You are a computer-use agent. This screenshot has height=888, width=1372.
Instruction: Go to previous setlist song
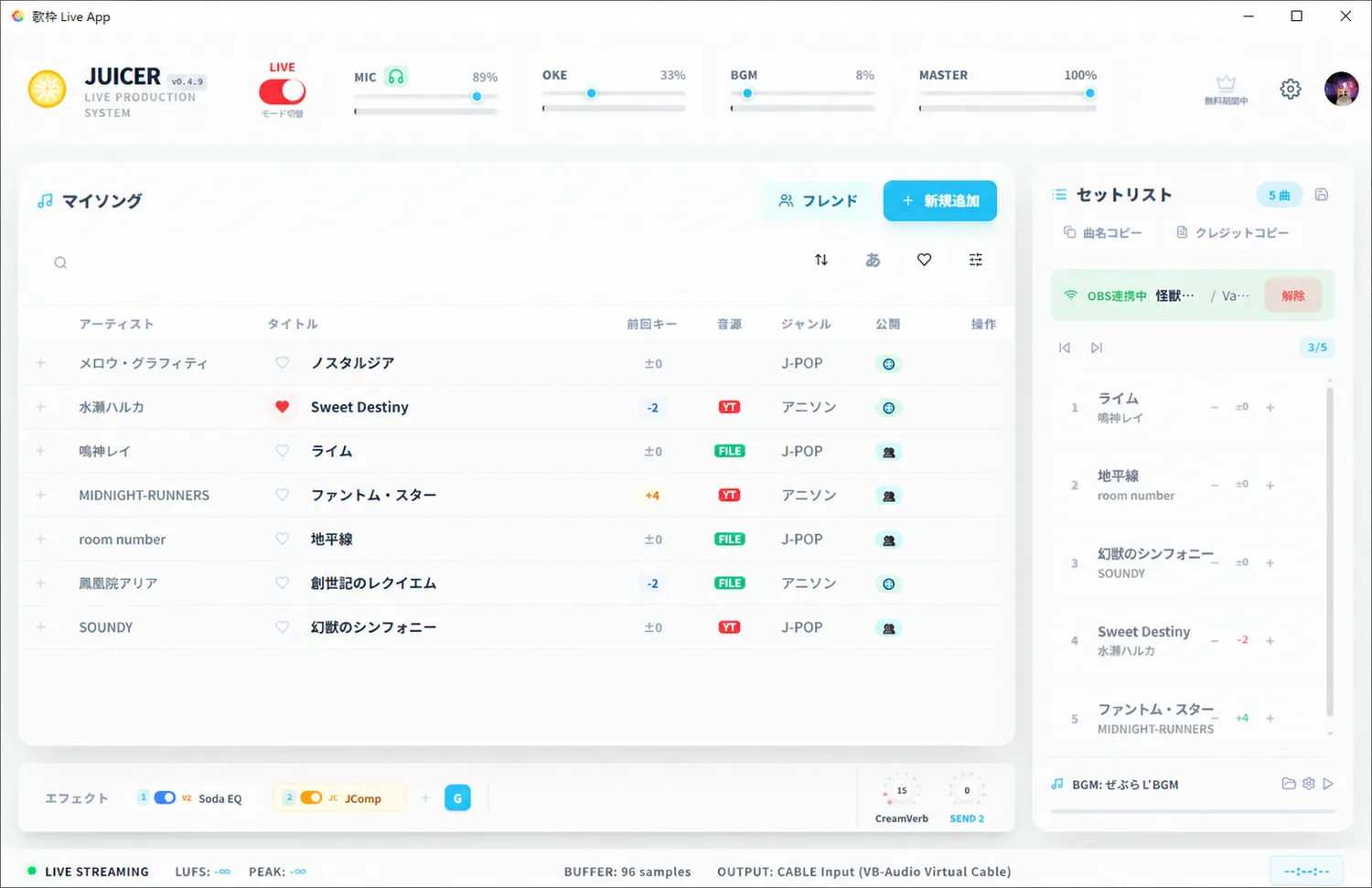[1065, 348]
